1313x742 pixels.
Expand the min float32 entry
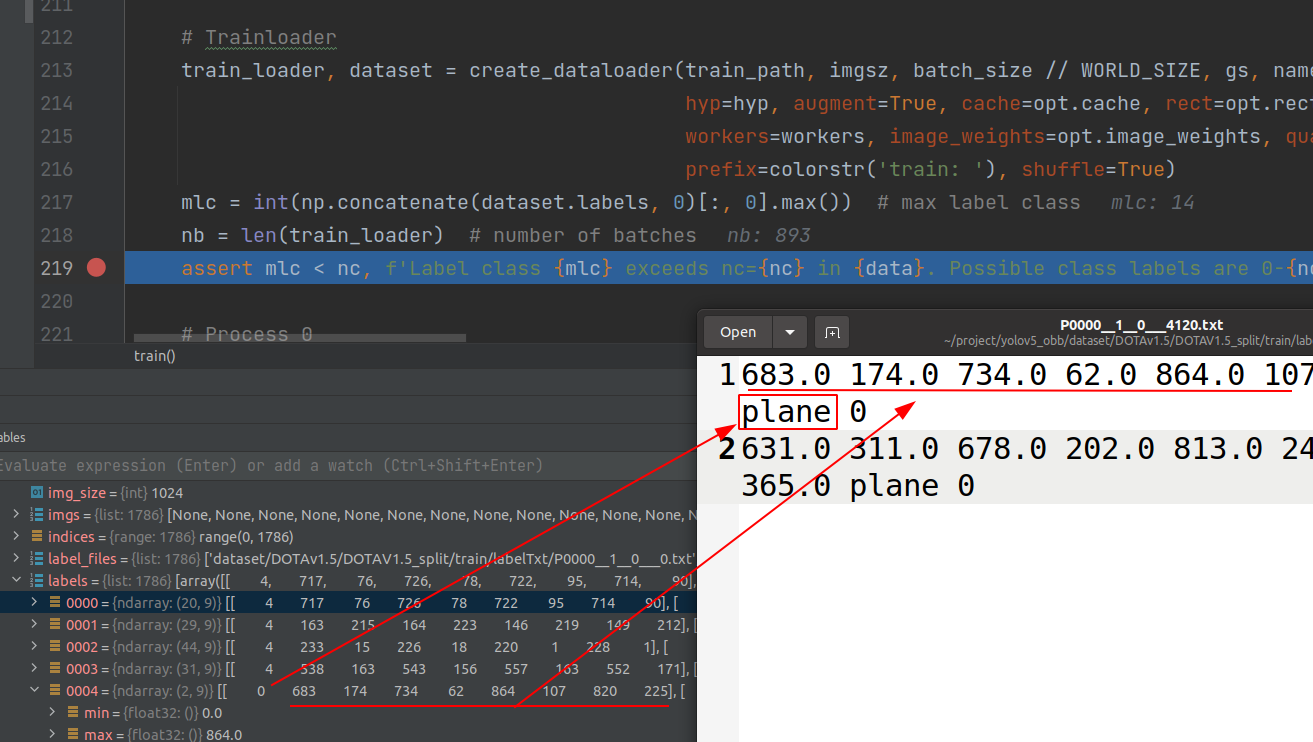pos(52,712)
